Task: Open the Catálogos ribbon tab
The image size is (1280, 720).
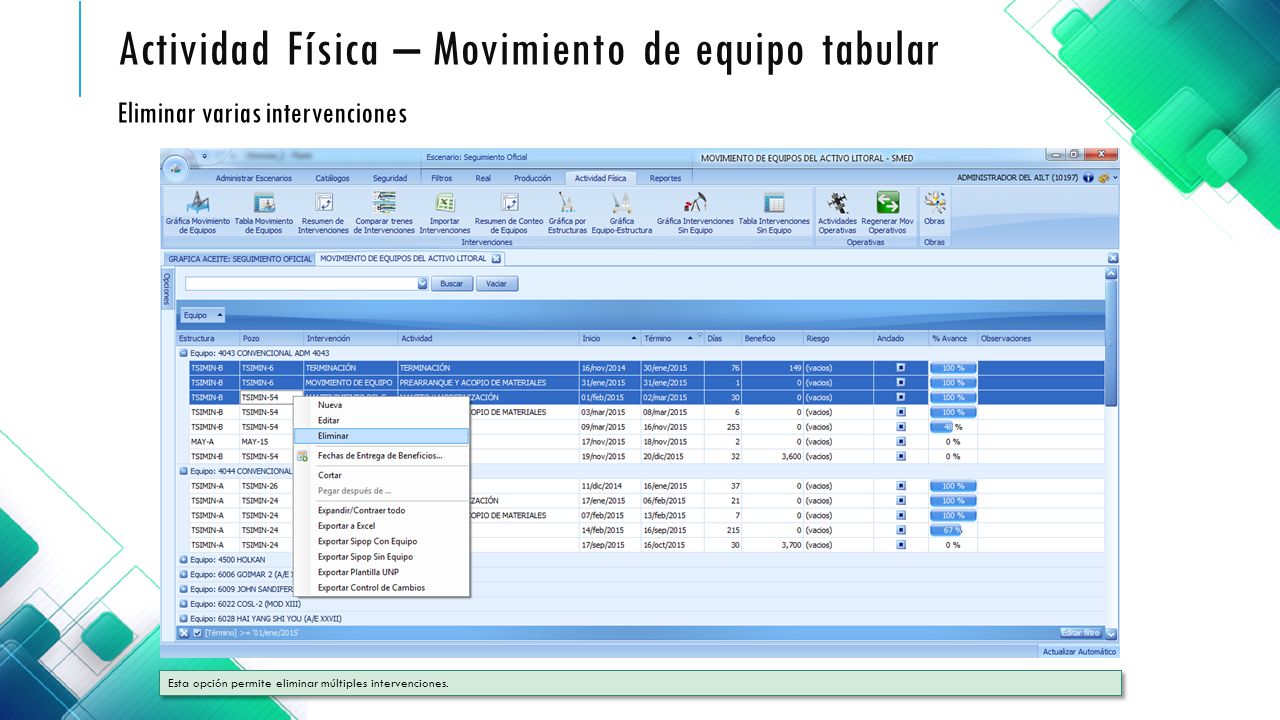Action: click(333, 178)
